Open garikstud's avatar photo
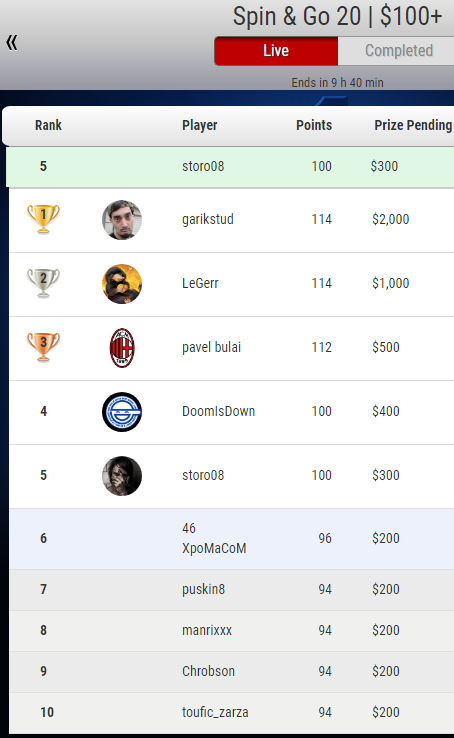The height and width of the screenshot is (738, 454). (x=122, y=220)
